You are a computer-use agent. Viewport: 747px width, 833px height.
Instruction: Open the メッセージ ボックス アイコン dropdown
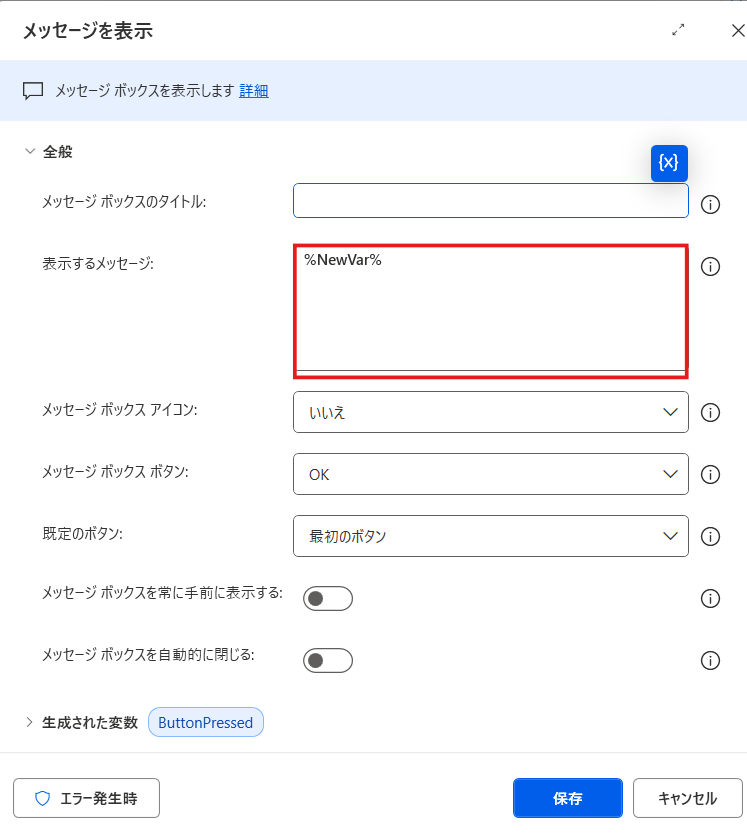tap(490, 412)
